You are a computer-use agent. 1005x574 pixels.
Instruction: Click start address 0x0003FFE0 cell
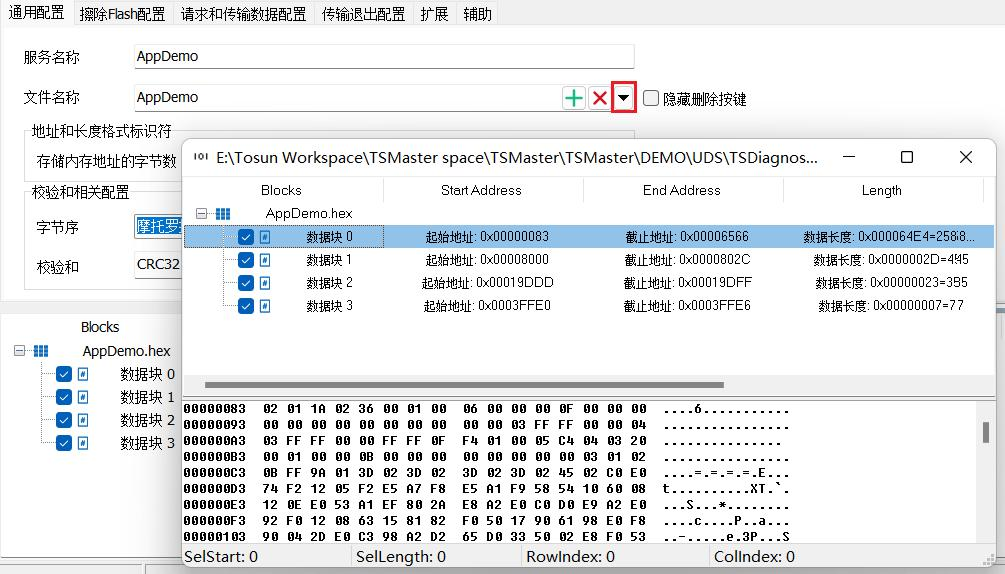[487, 306]
